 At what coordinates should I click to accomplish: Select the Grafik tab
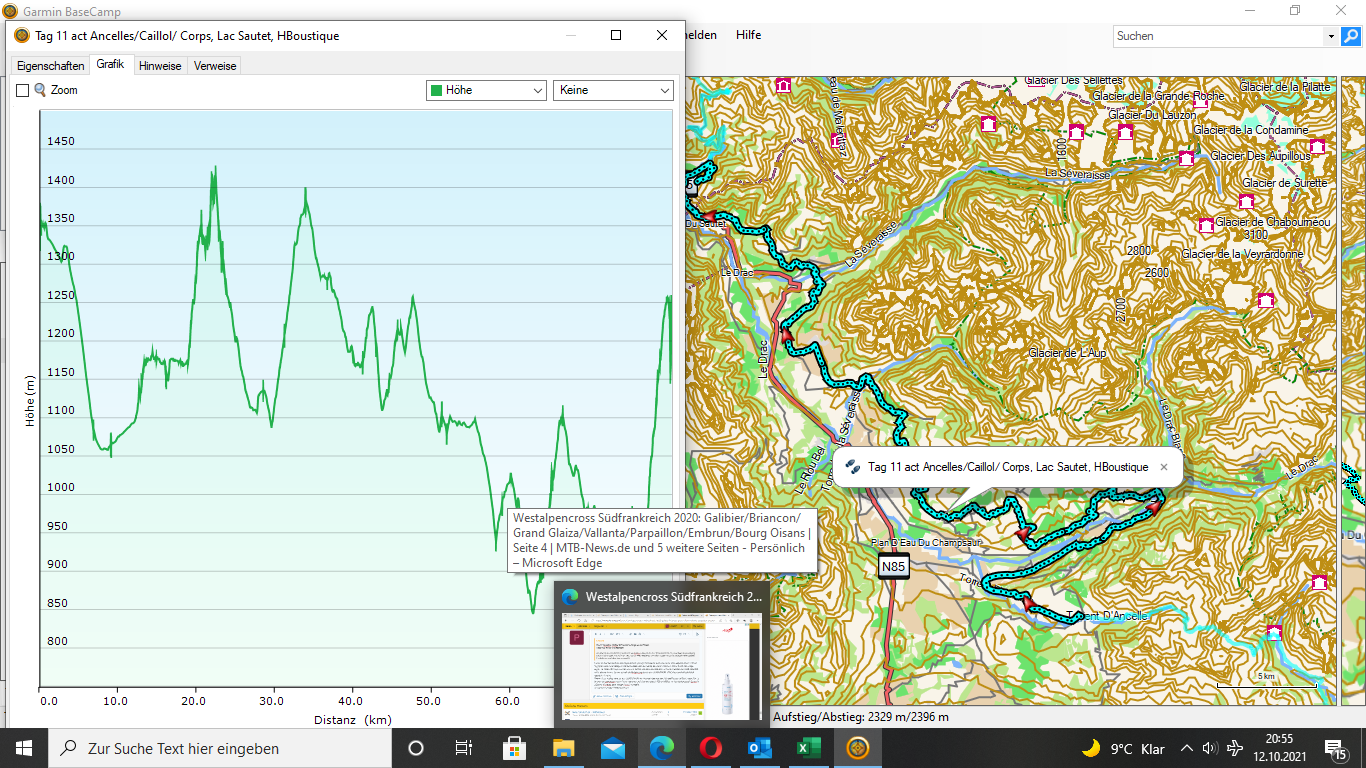pos(110,65)
